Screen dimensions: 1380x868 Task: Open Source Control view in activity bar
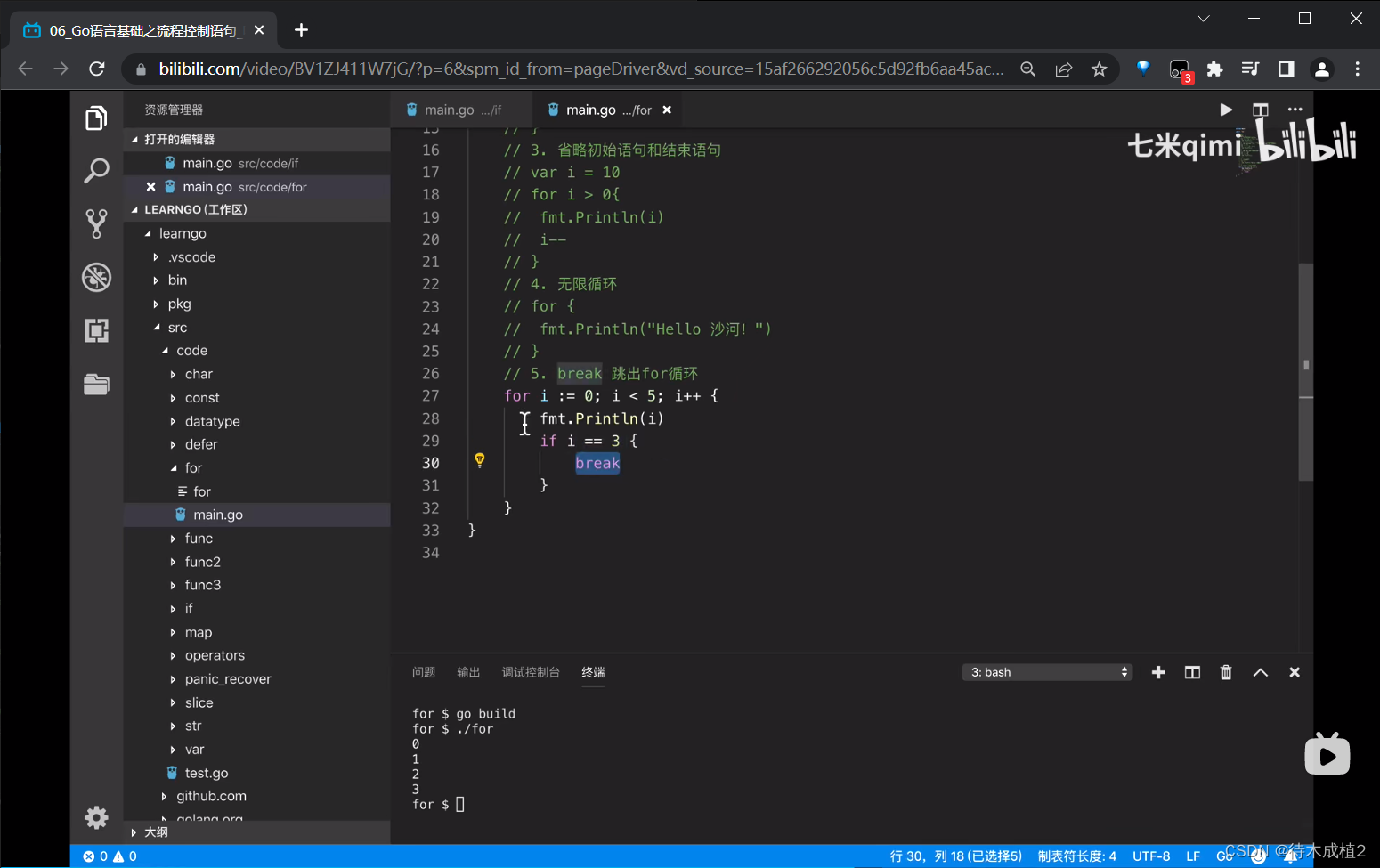pos(96,223)
